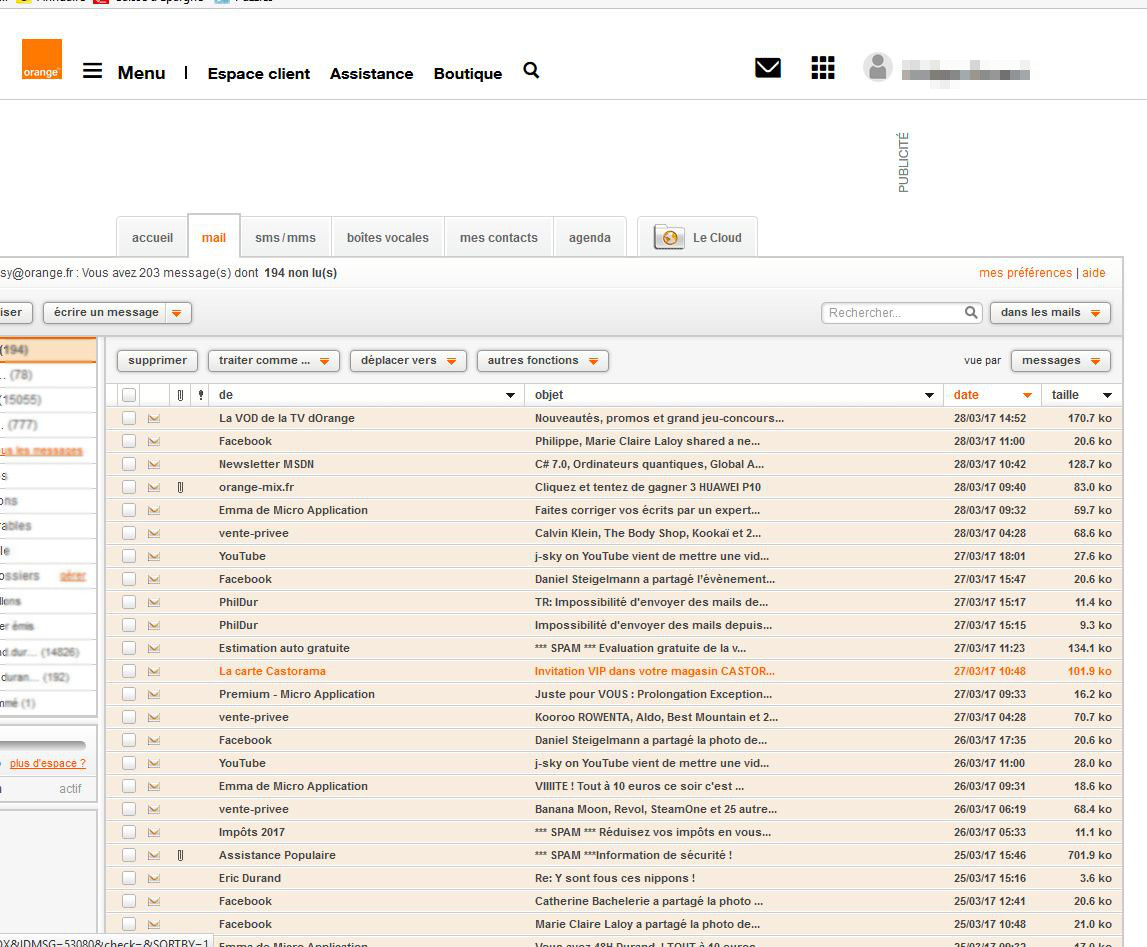
Task: Open 'mes préférences' link
Action: (x=1025, y=273)
